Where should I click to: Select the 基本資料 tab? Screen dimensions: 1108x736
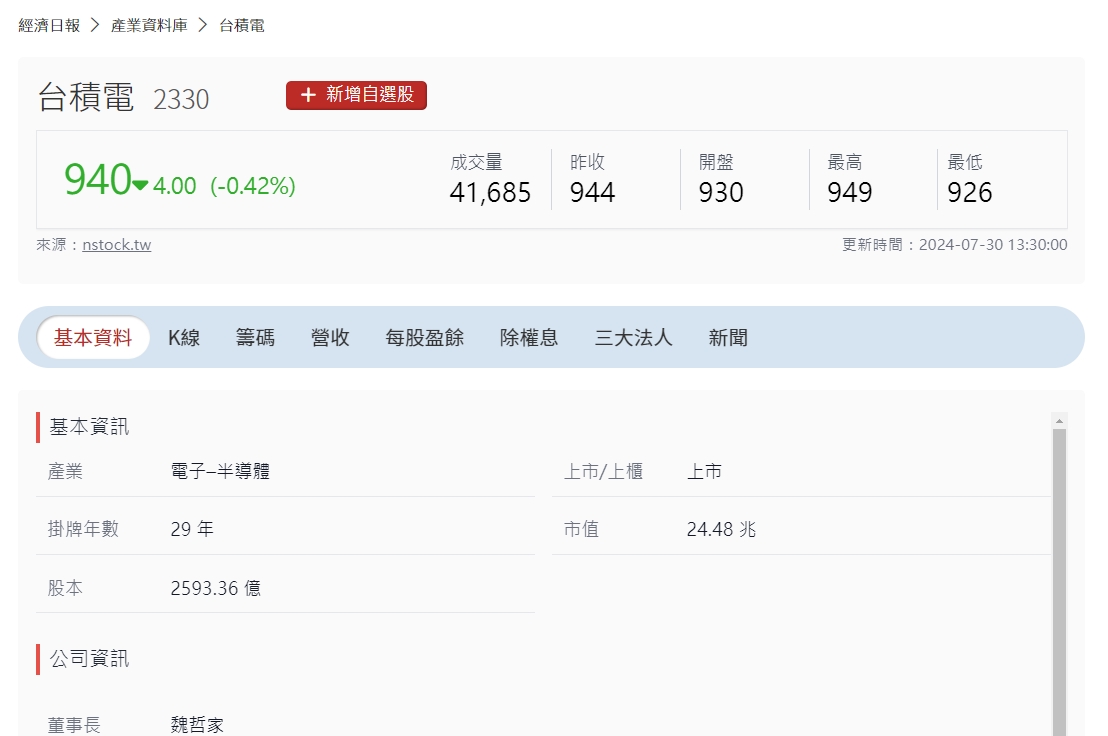pos(93,338)
